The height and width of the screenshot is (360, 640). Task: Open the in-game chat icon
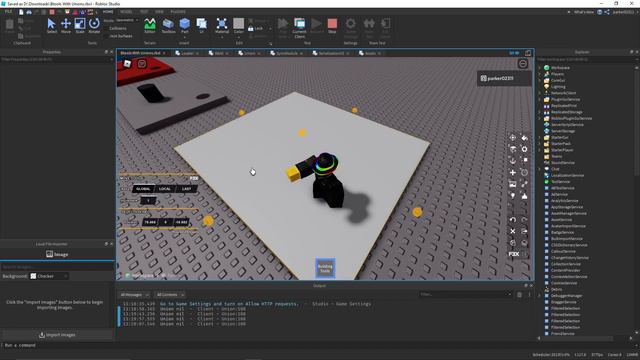pos(142,64)
